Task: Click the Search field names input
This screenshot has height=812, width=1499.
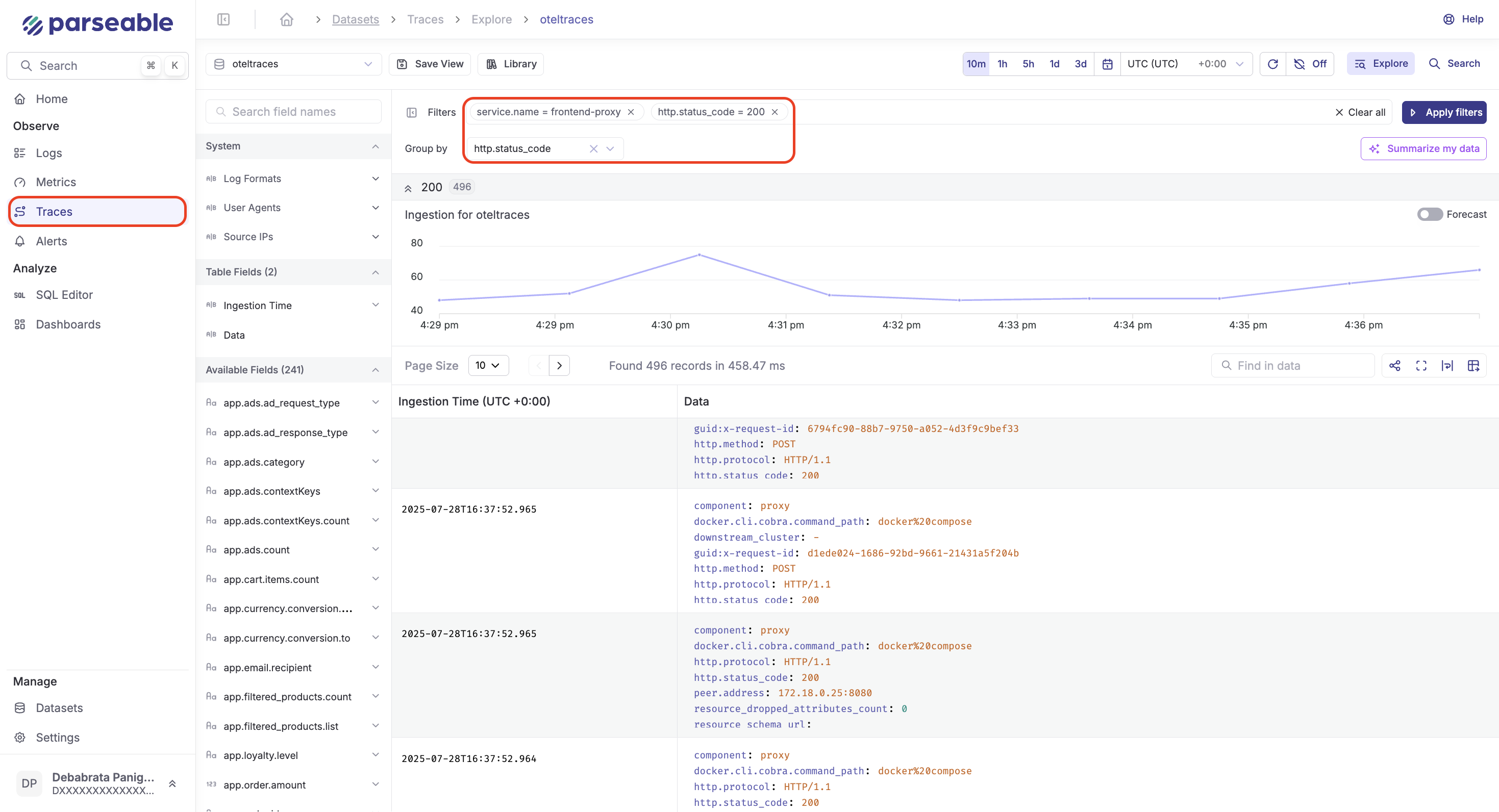Action: point(293,112)
